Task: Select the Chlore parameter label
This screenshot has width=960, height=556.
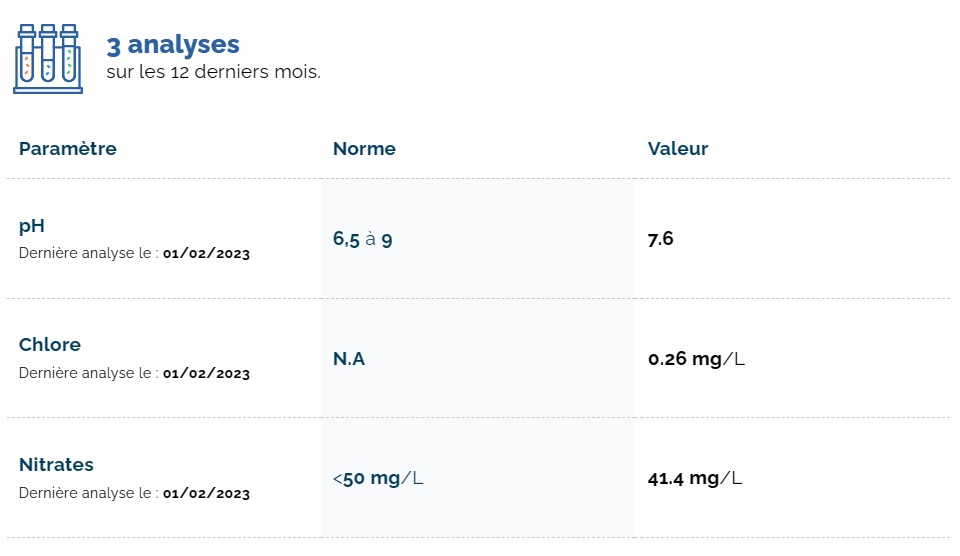Action: point(50,344)
